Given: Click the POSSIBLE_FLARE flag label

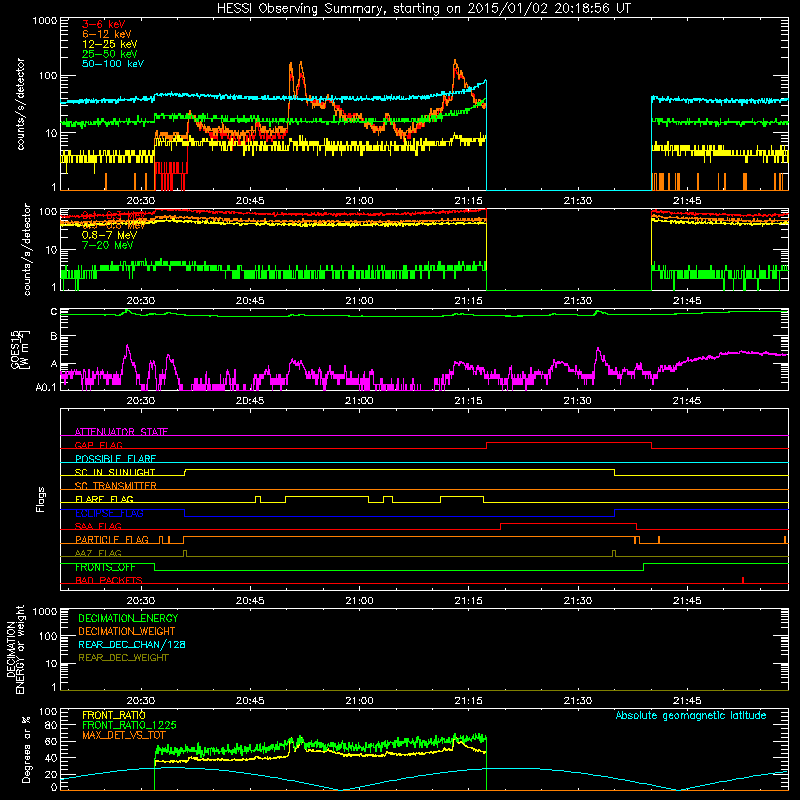Looking at the screenshot, I should tap(115, 459).
